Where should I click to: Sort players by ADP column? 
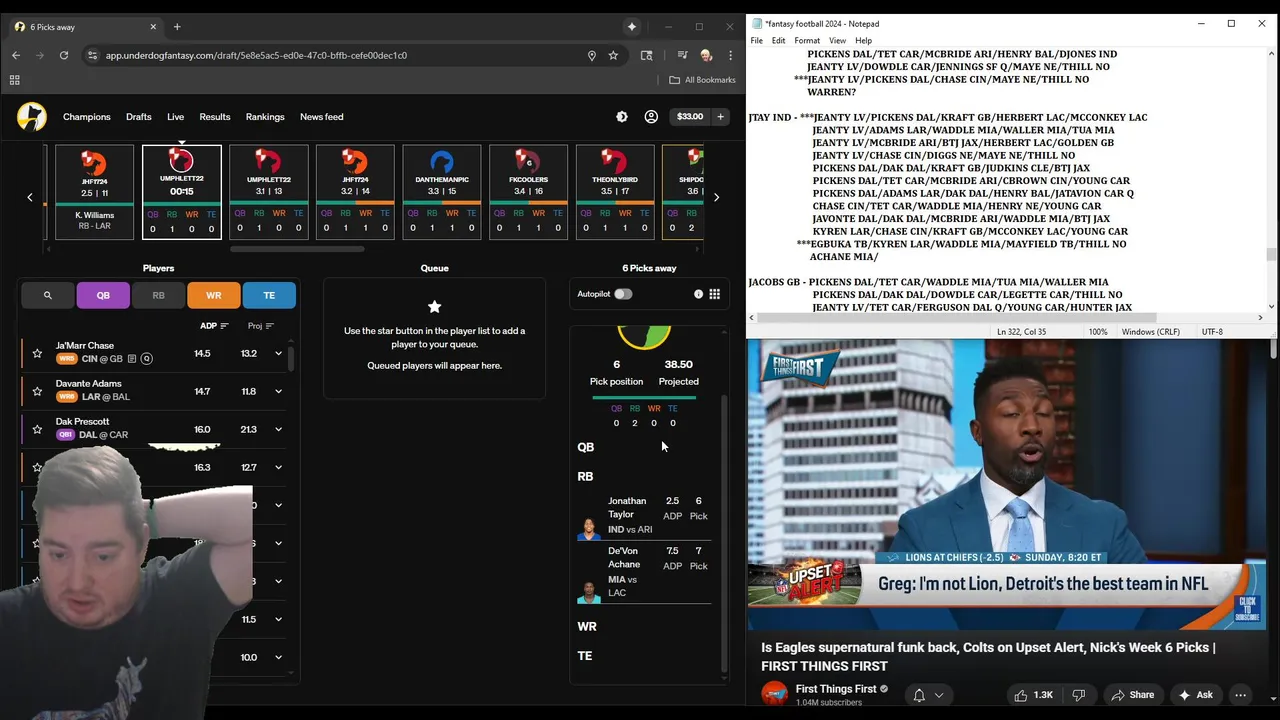[214, 325]
